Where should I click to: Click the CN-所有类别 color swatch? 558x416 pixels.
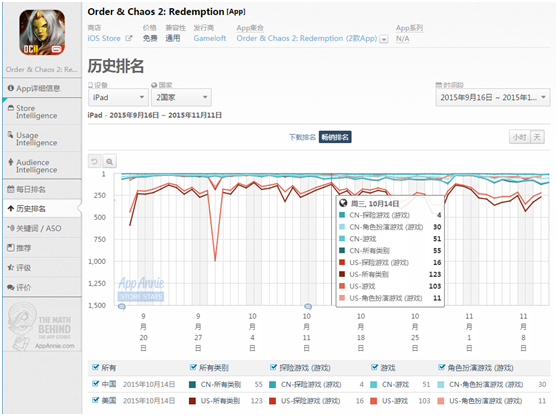tap(192, 384)
